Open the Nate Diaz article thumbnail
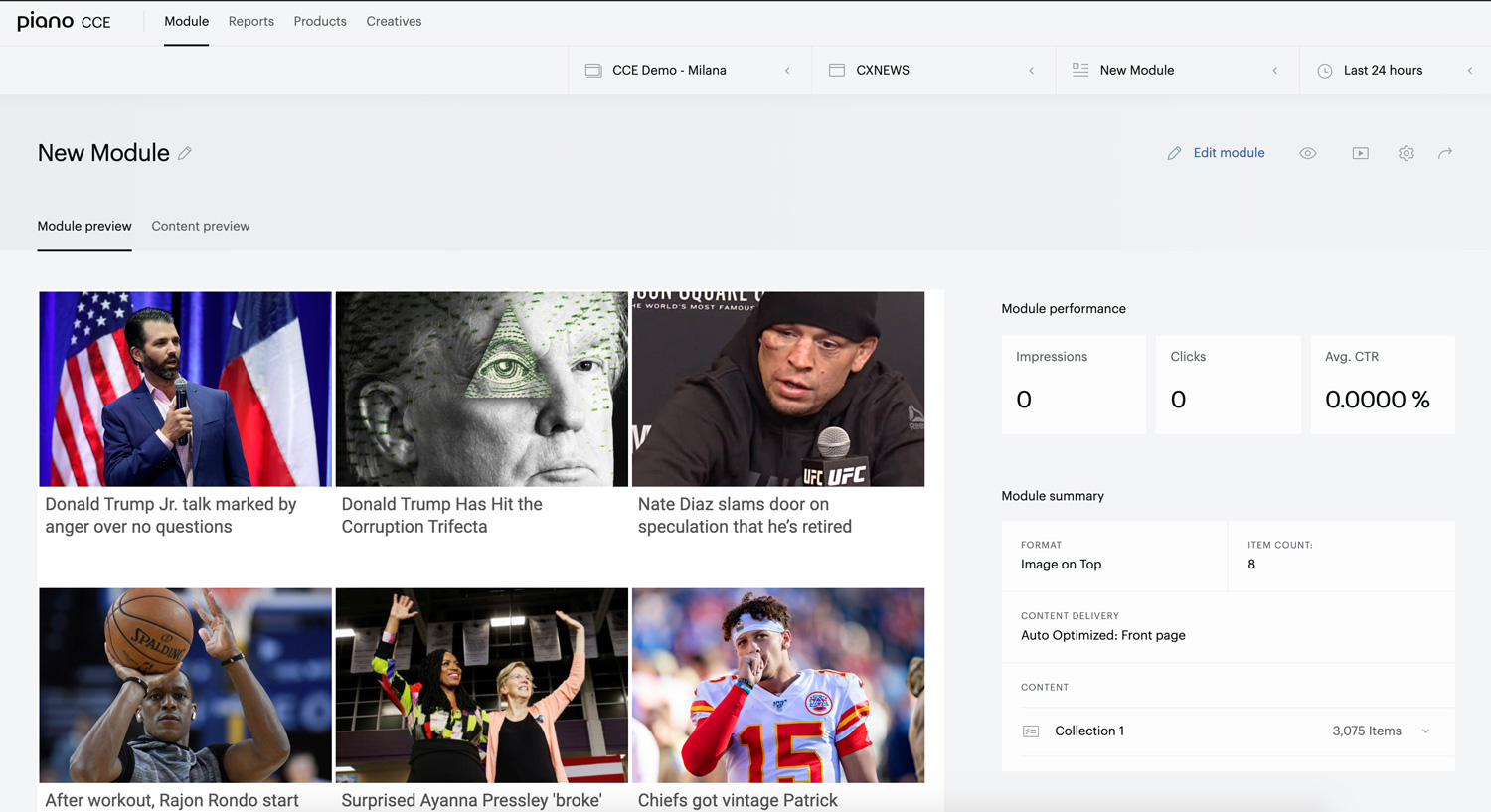Screen dimensions: 1491x812 pos(778,389)
